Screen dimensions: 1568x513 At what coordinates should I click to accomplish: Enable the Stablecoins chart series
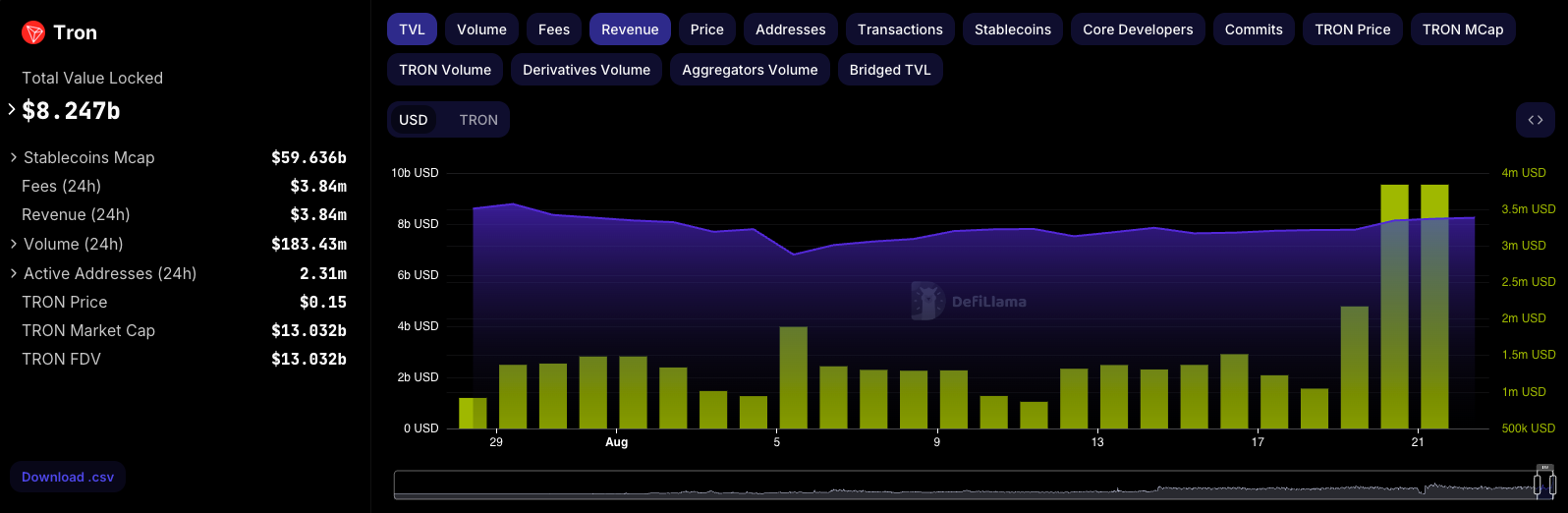pyautogui.click(x=1012, y=29)
